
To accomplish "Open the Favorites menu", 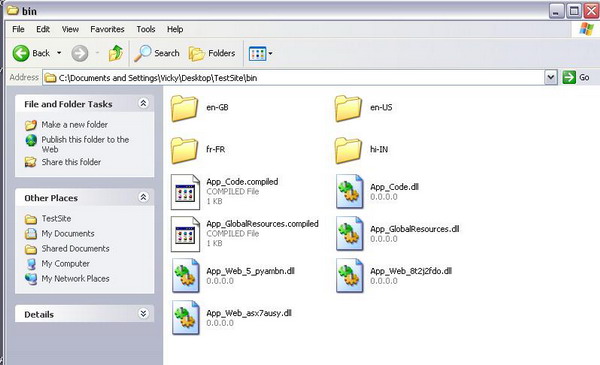I will point(107,29).
